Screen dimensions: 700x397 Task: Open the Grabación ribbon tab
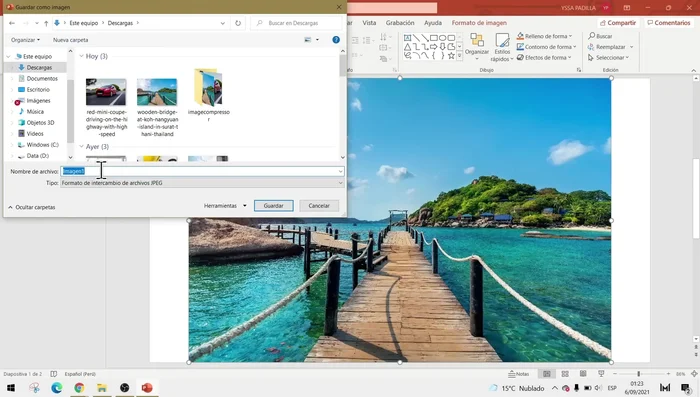coord(400,23)
